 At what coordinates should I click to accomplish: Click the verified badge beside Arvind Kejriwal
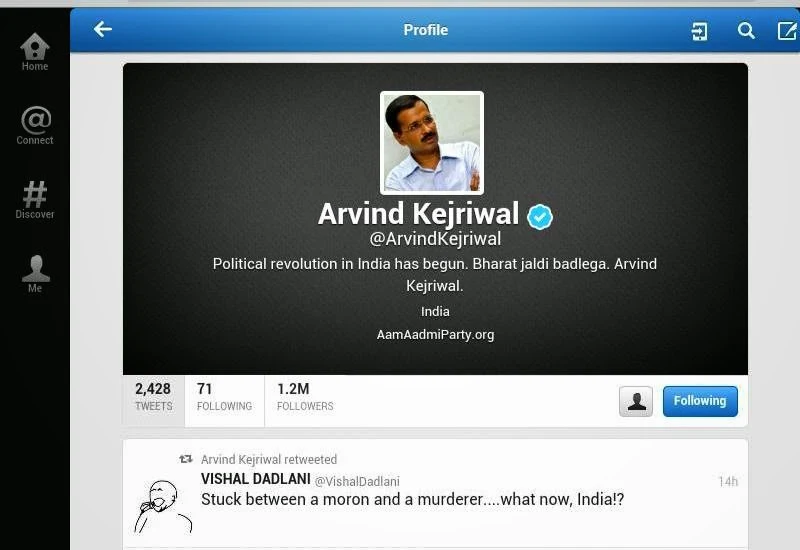[x=540, y=216]
